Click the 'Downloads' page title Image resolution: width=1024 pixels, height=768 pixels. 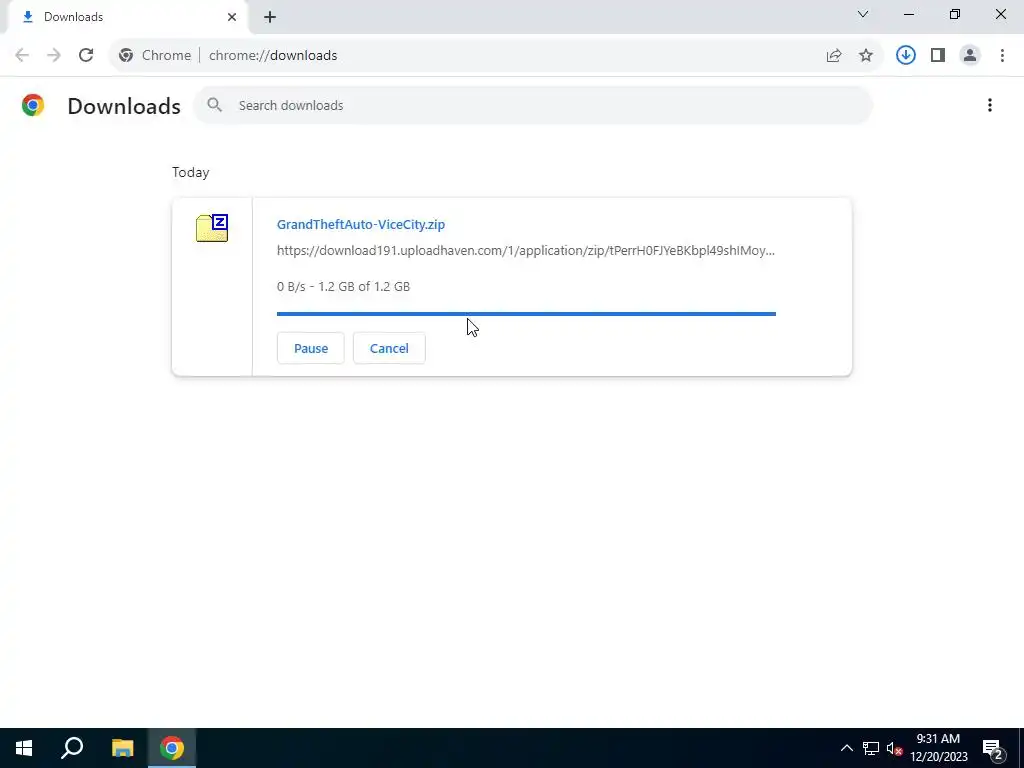point(124,106)
